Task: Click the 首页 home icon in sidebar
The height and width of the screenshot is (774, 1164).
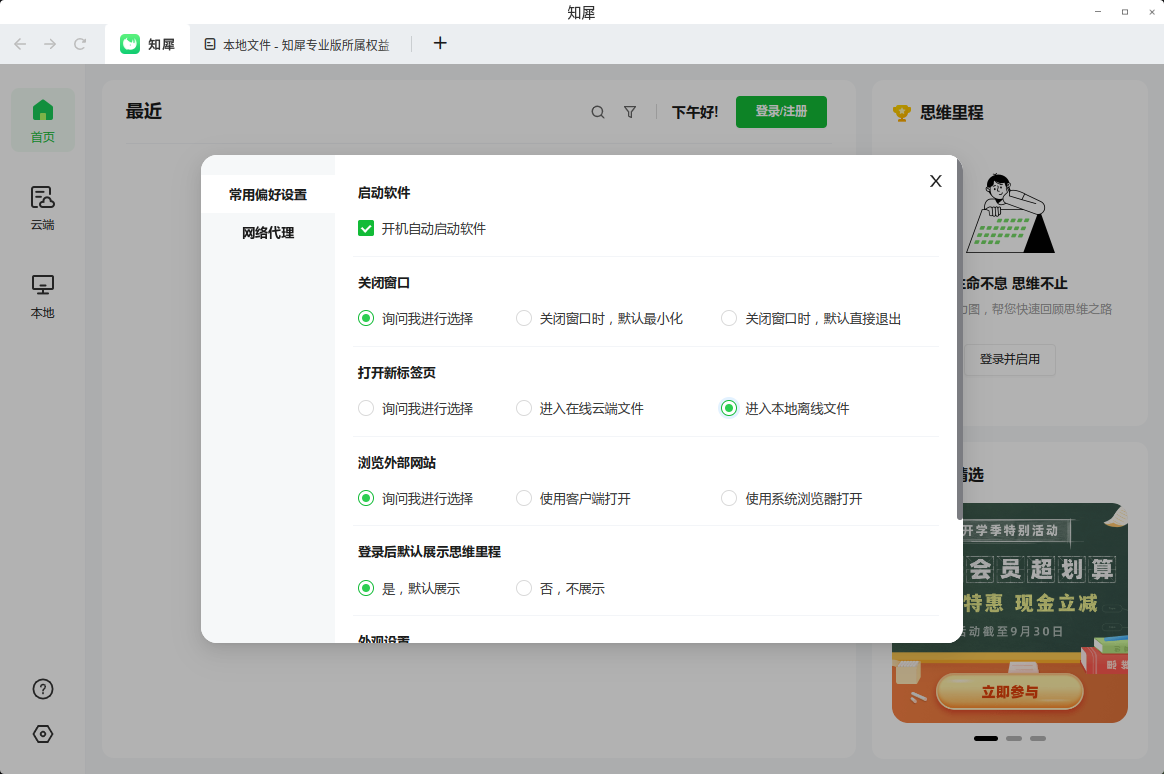Action: pos(43,110)
